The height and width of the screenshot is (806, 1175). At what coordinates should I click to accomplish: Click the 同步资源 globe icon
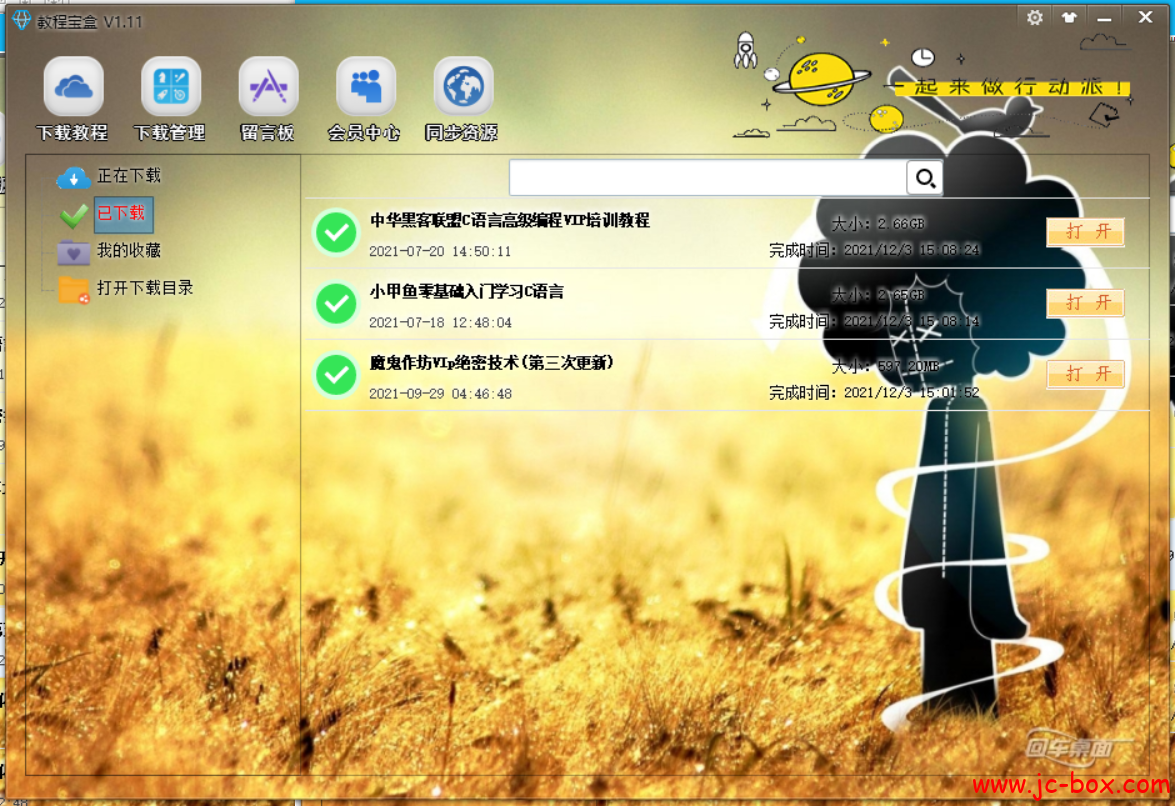[463, 87]
